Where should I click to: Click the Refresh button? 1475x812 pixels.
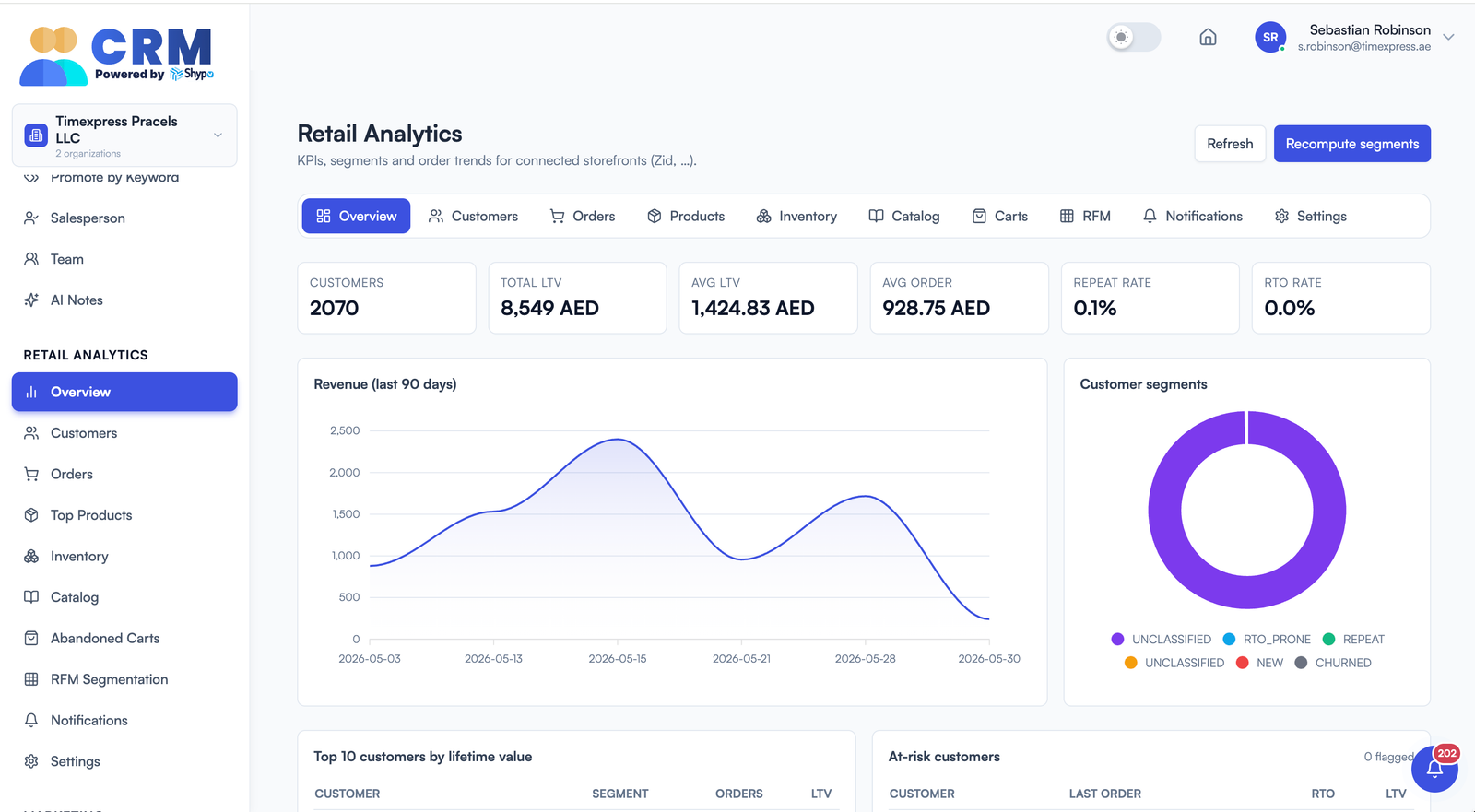click(x=1230, y=144)
